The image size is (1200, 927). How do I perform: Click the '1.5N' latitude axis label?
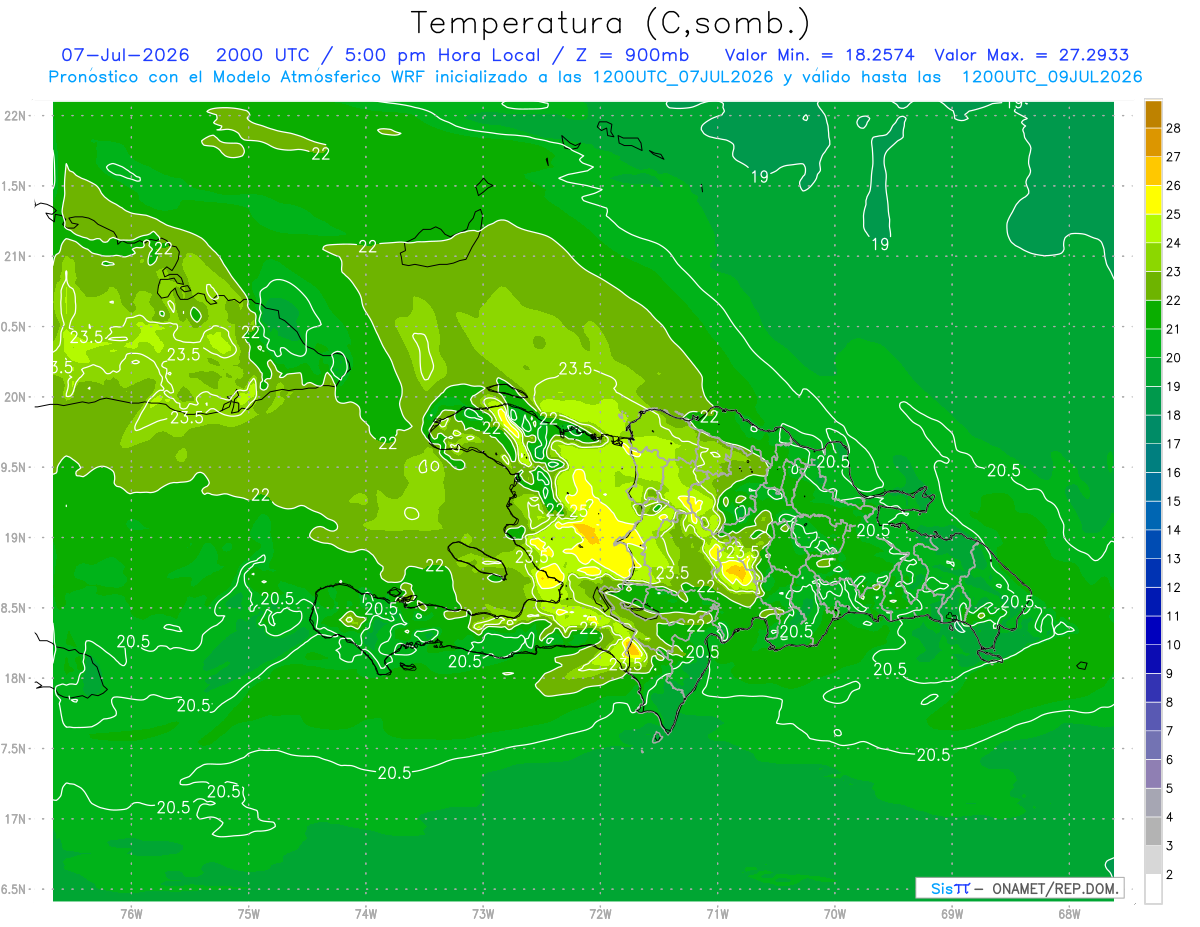14,186
